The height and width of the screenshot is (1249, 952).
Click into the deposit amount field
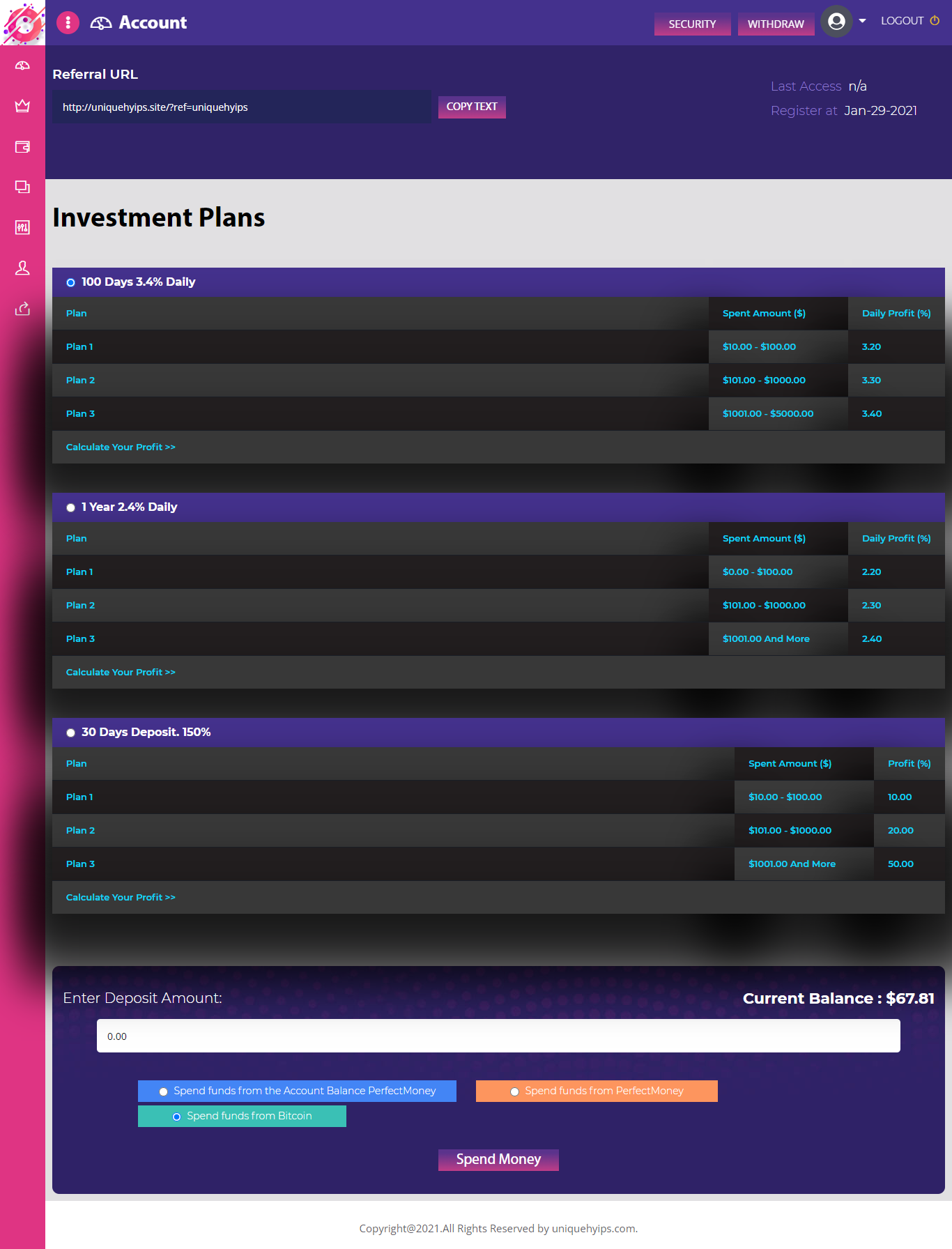pyautogui.click(x=498, y=1036)
